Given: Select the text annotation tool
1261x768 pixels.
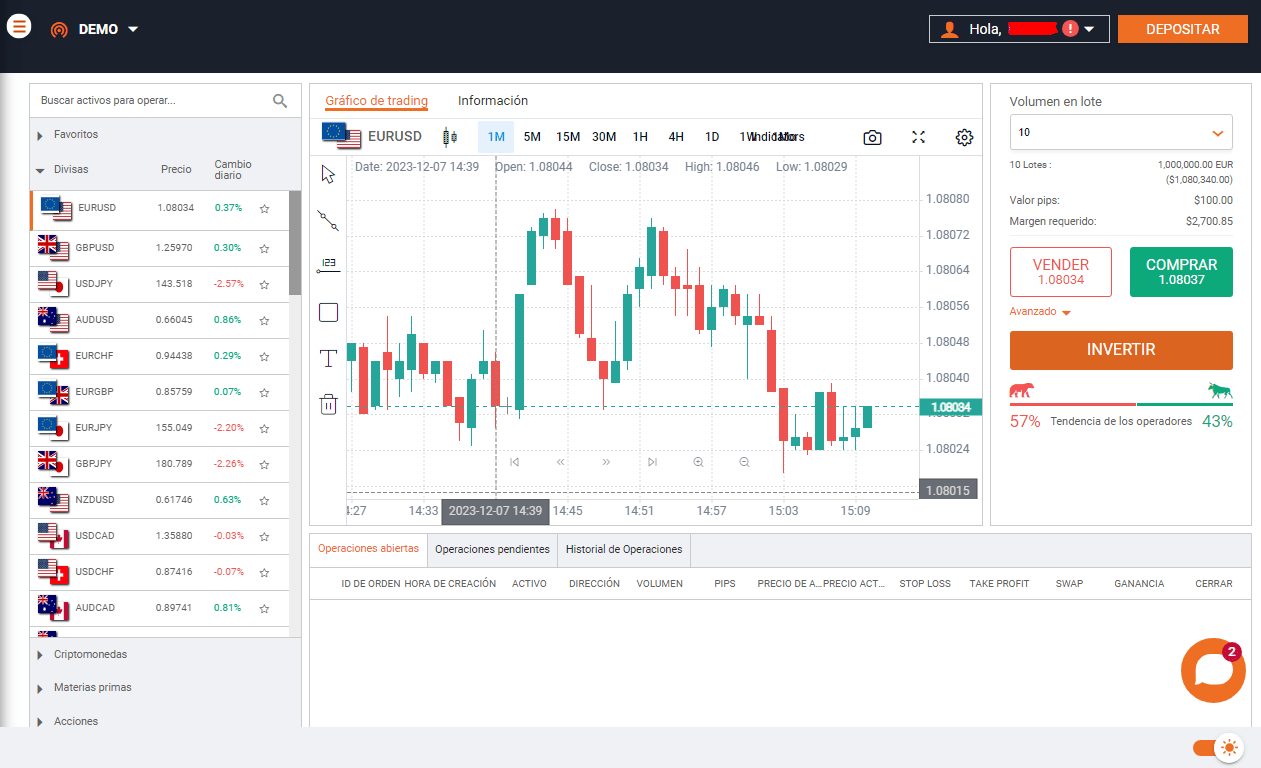Looking at the screenshot, I should click(x=328, y=358).
